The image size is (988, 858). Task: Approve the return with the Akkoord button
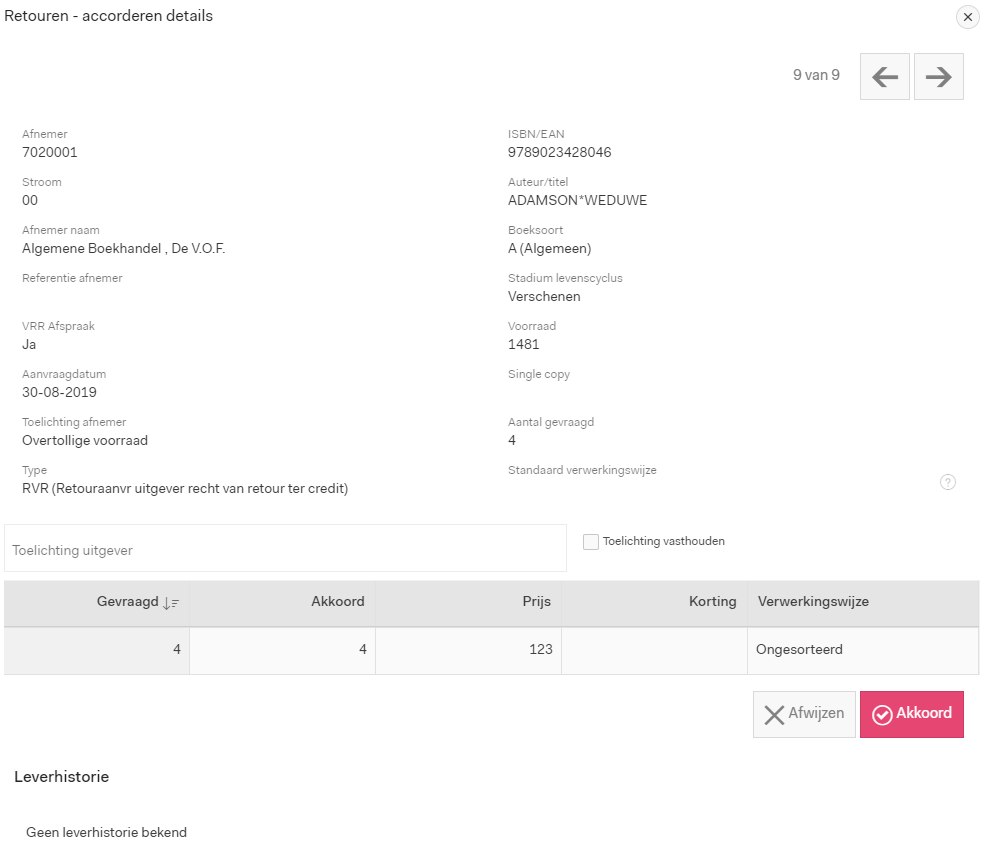(x=911, y=714)
